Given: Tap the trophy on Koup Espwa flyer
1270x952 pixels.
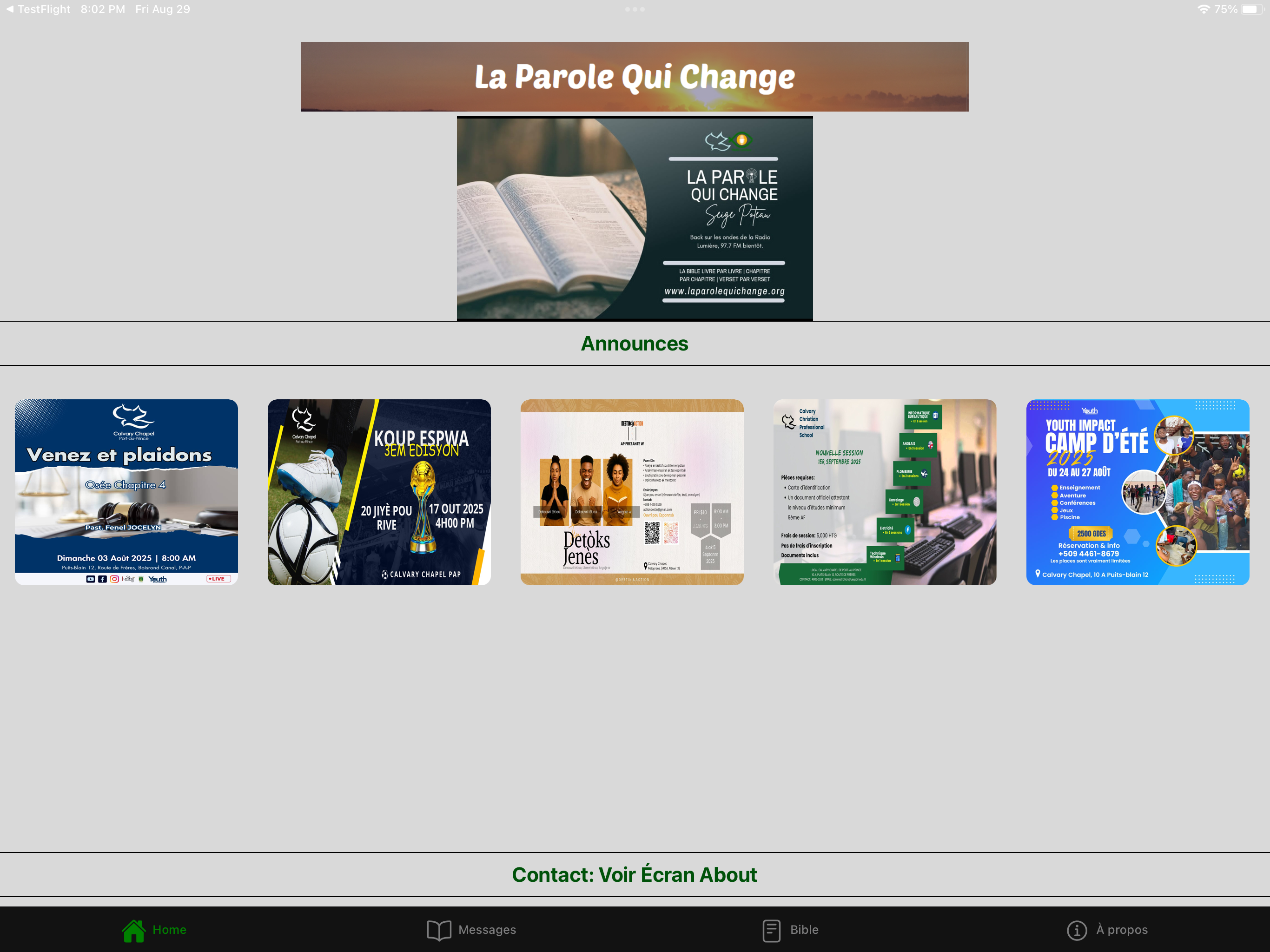Looking at the screenshot, I should pyautogui.click(x=423, y=508).
